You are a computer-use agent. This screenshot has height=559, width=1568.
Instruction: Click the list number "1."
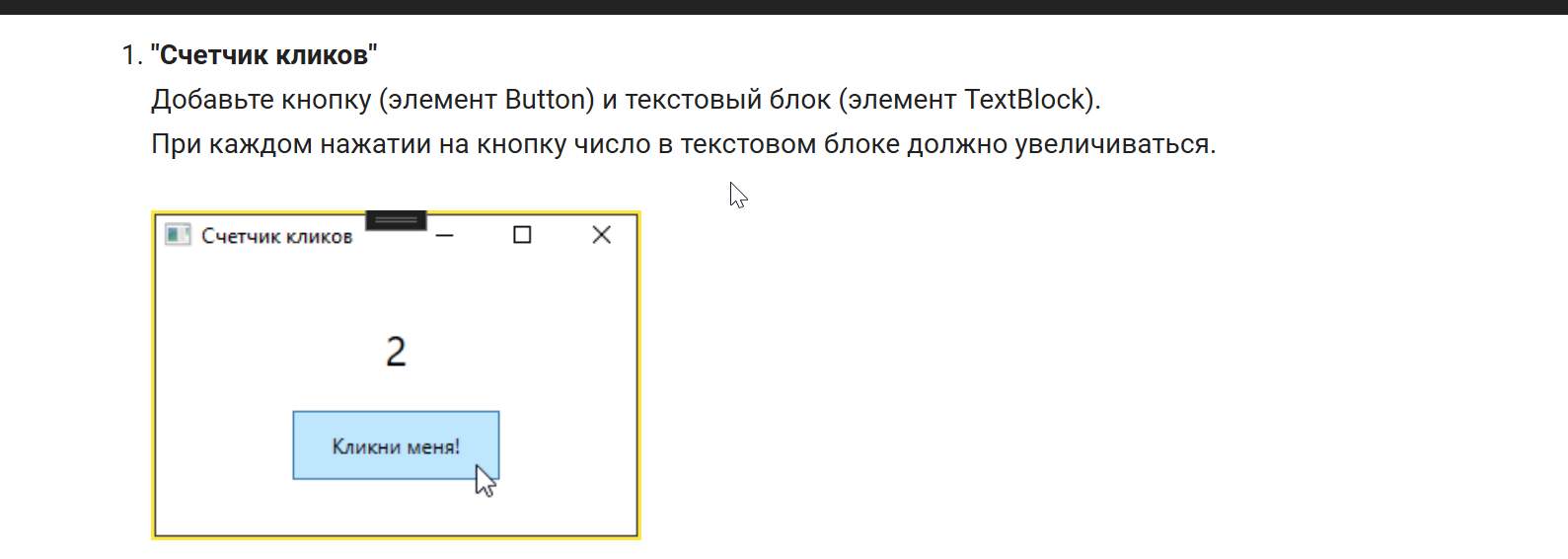click(x=132, y=55)
